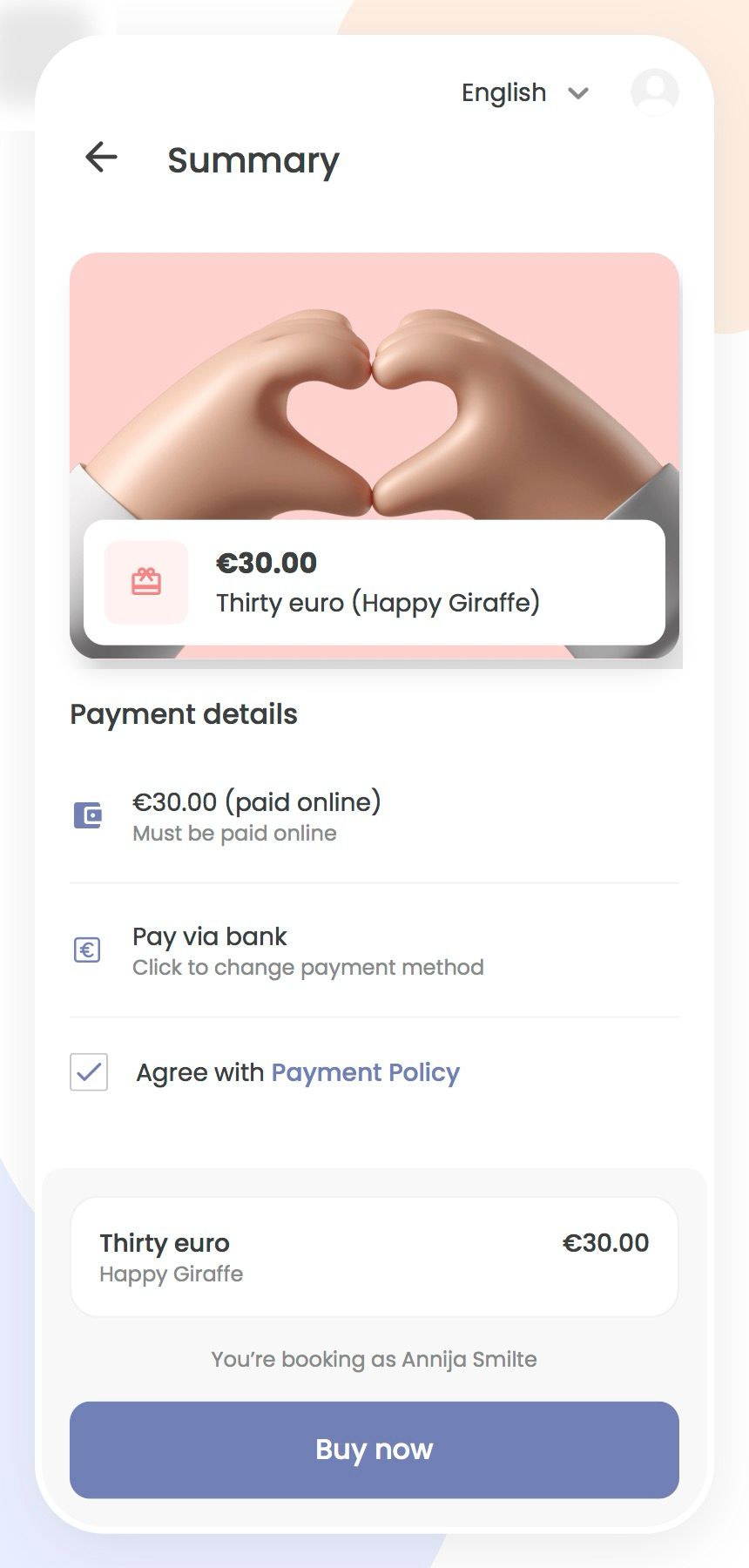Click the back arrow icon
The height and width of the screenshot is (1568, 749).
point(101,158)
